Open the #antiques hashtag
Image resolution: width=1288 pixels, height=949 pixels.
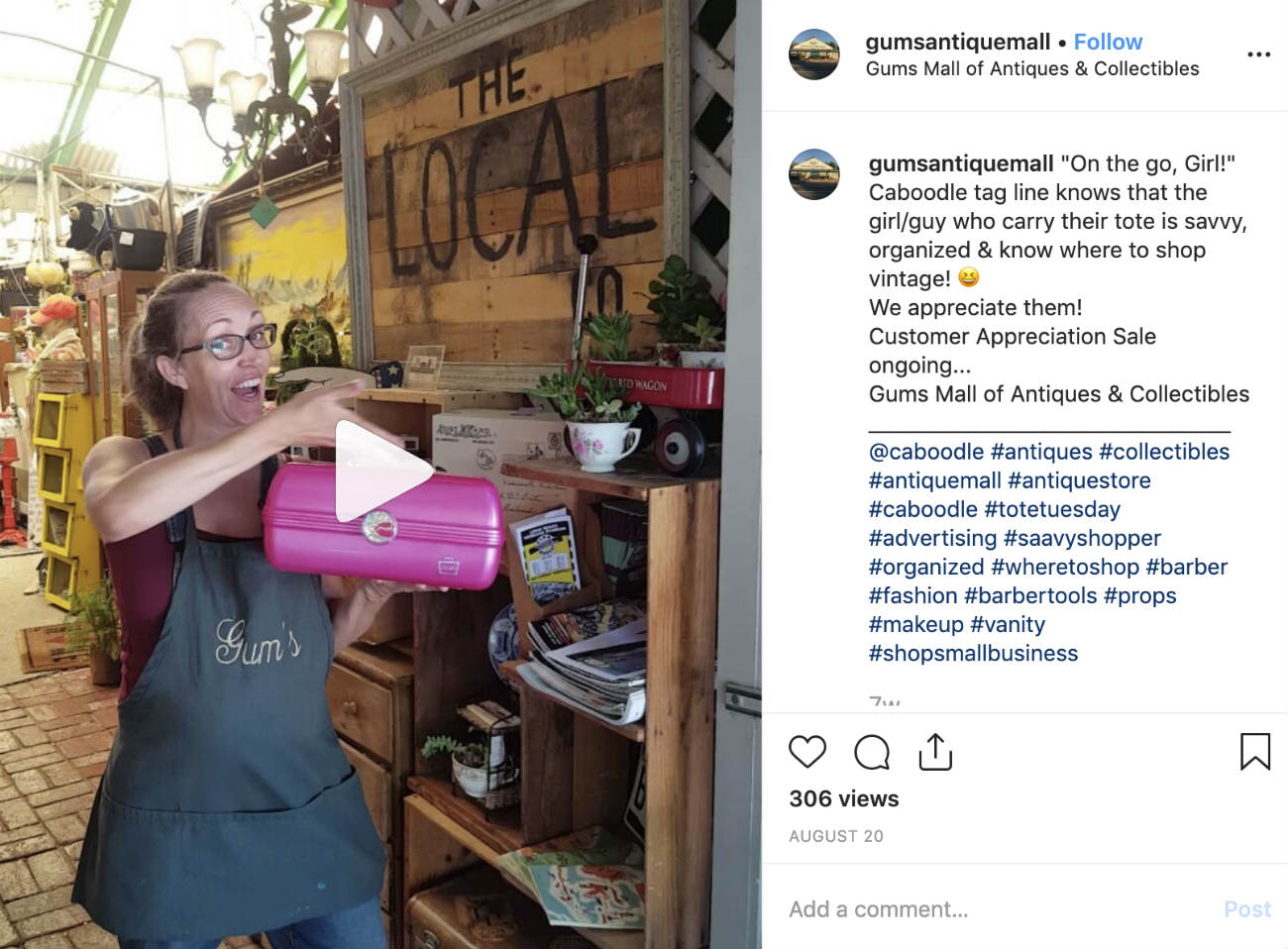tap(1041, 452)
